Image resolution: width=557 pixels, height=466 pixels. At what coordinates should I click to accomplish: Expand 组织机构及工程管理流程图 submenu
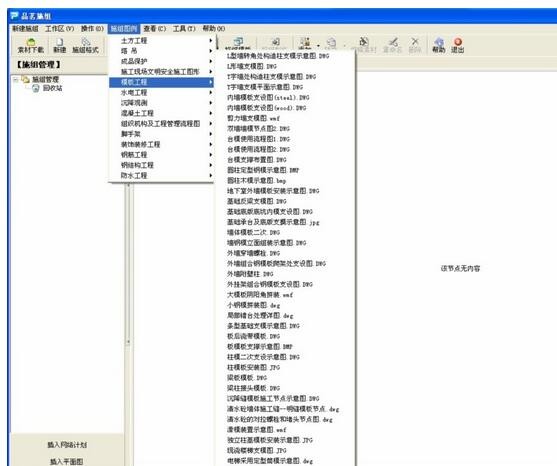161,124
